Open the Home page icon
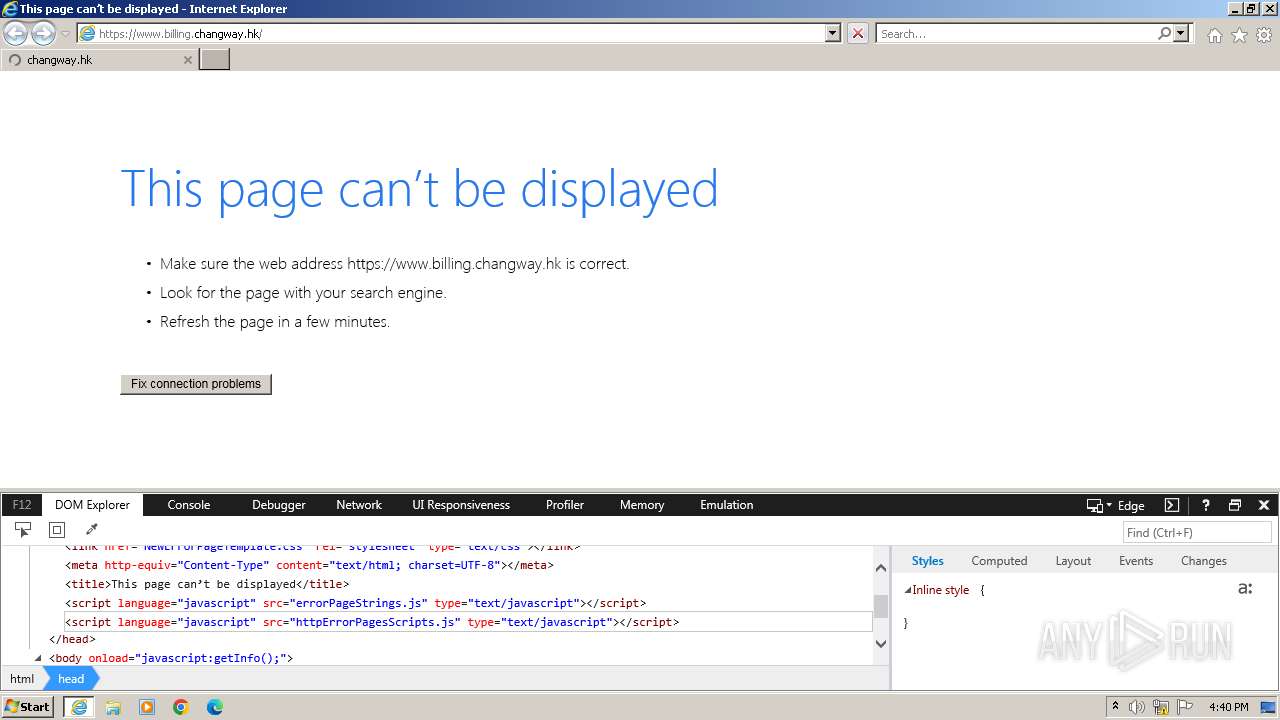Screen dimensions: 1280x720 (1214, 35)
